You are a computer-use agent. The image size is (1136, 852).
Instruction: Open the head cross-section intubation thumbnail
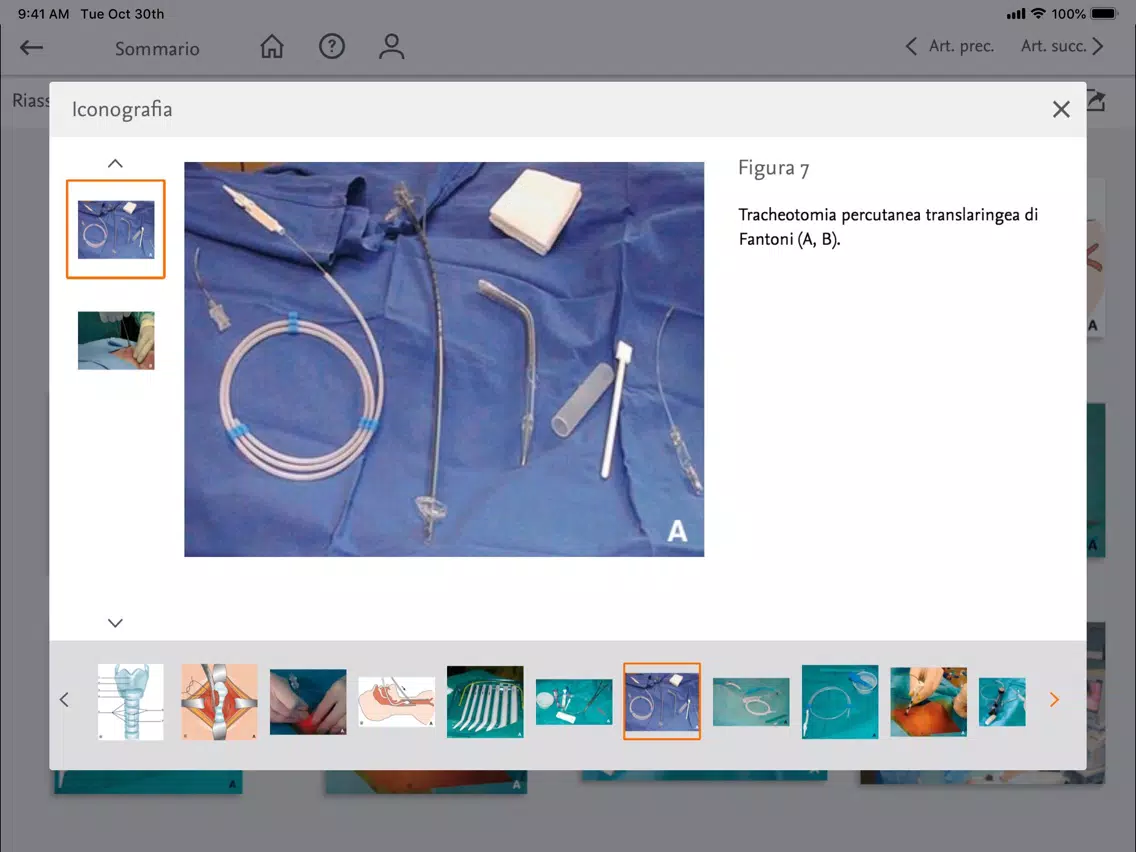coord(396,701)
